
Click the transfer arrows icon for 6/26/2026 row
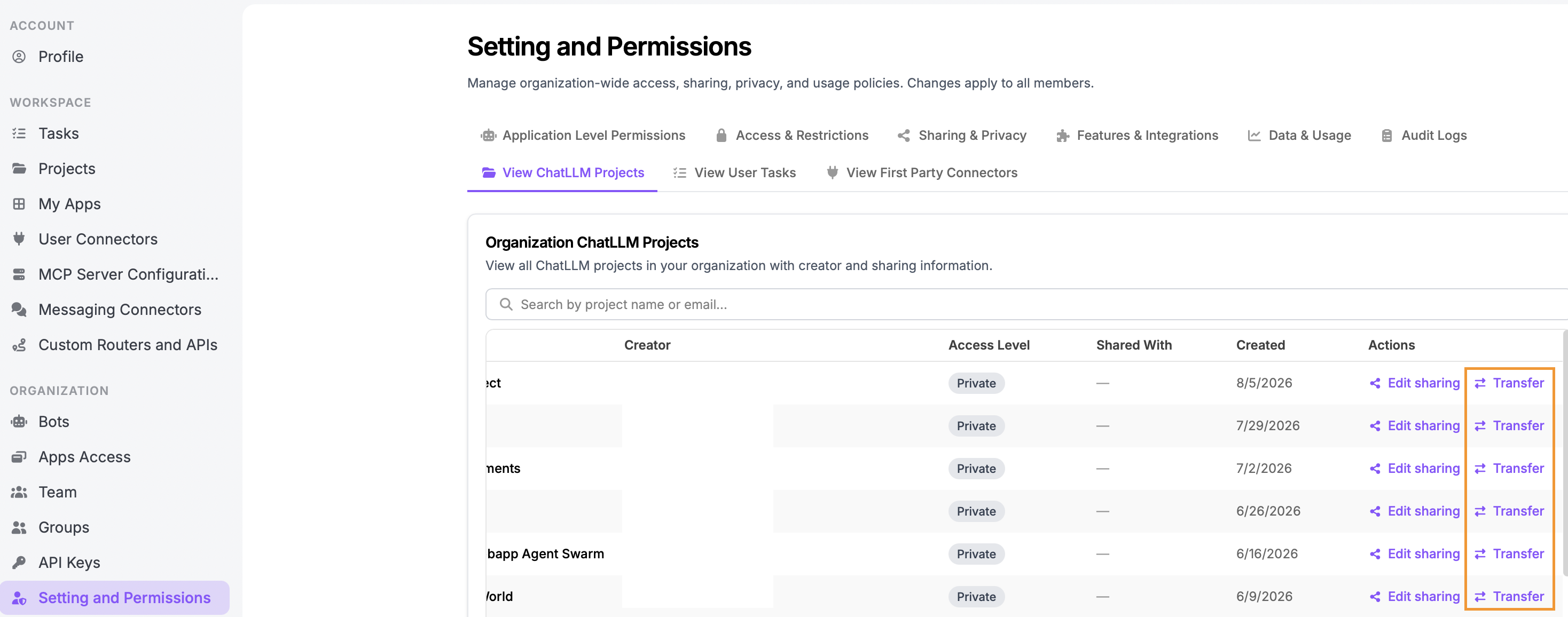[x=1480, y=511]
